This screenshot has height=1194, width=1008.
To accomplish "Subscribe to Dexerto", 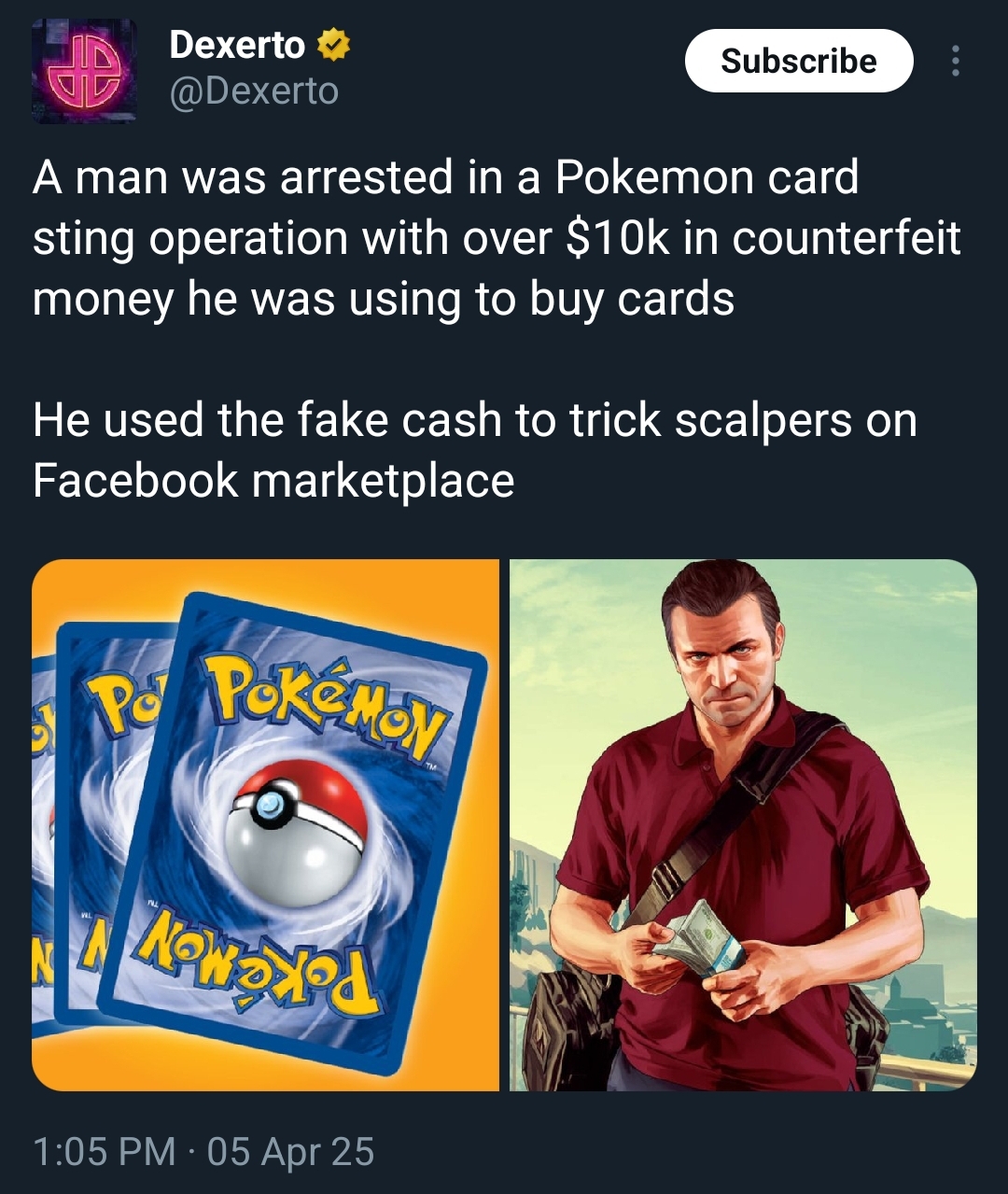I will 799,61.
